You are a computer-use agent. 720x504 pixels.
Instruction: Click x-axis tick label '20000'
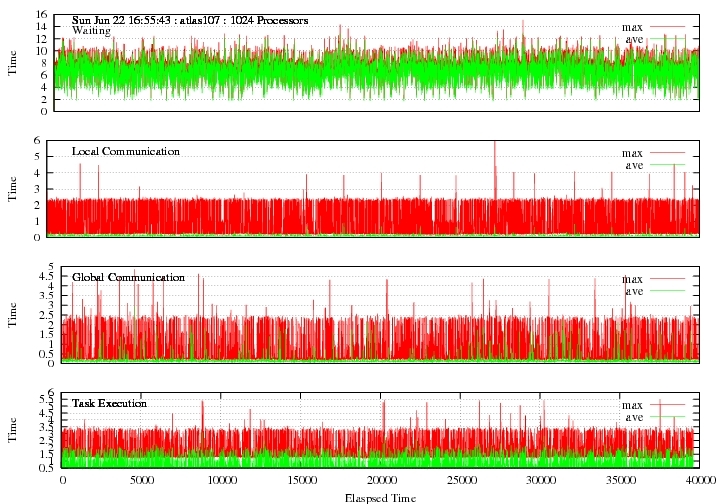(x=381, y=480)
